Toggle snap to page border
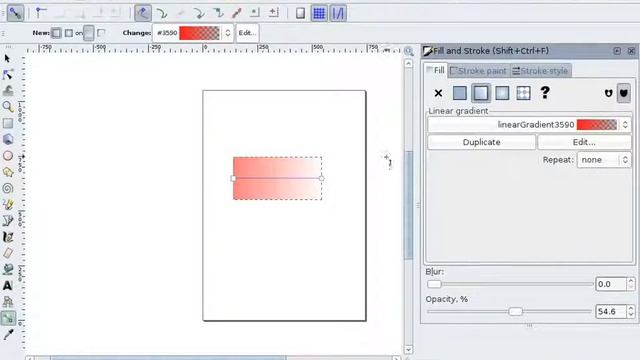640x360 pixels. click(x=300, y=13)
